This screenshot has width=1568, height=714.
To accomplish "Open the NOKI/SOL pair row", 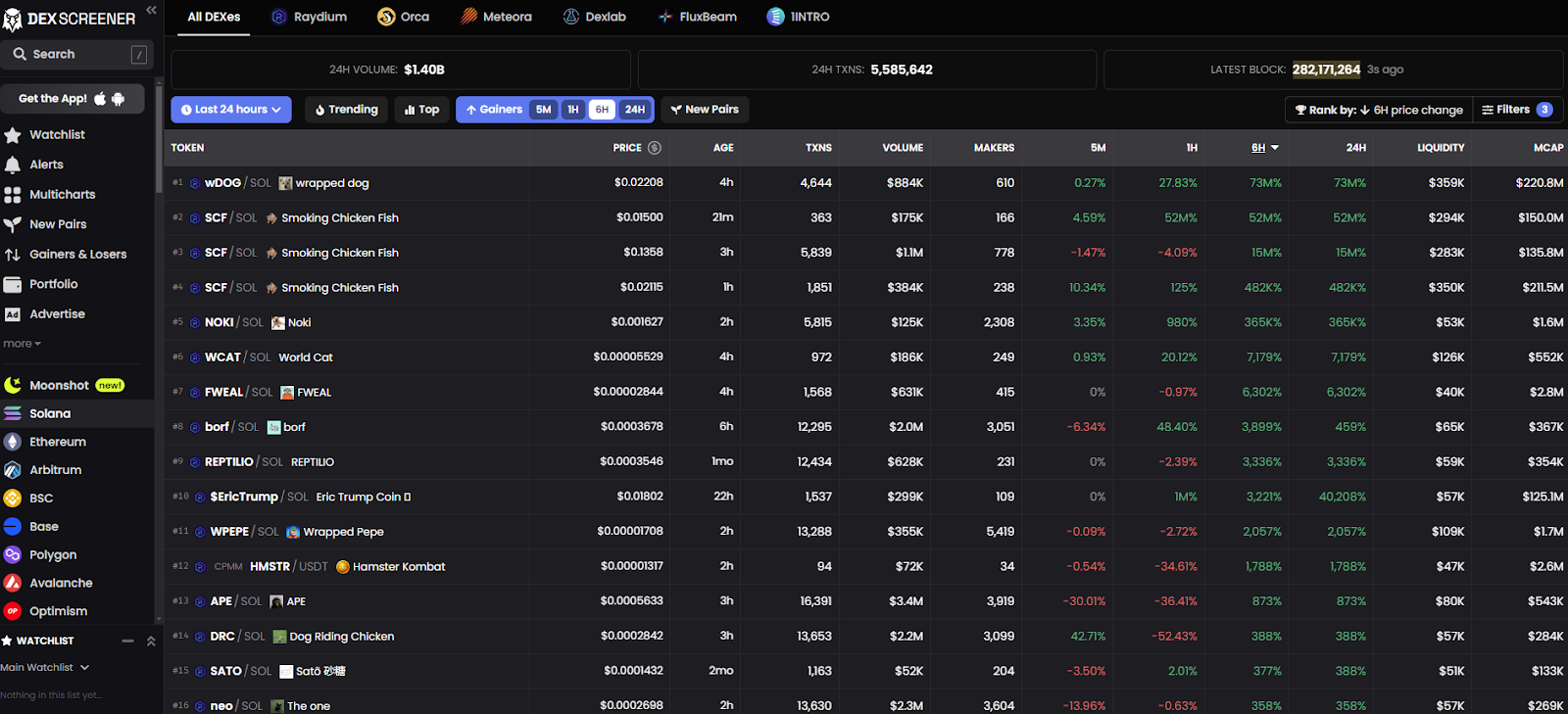I will coord(866,322).
